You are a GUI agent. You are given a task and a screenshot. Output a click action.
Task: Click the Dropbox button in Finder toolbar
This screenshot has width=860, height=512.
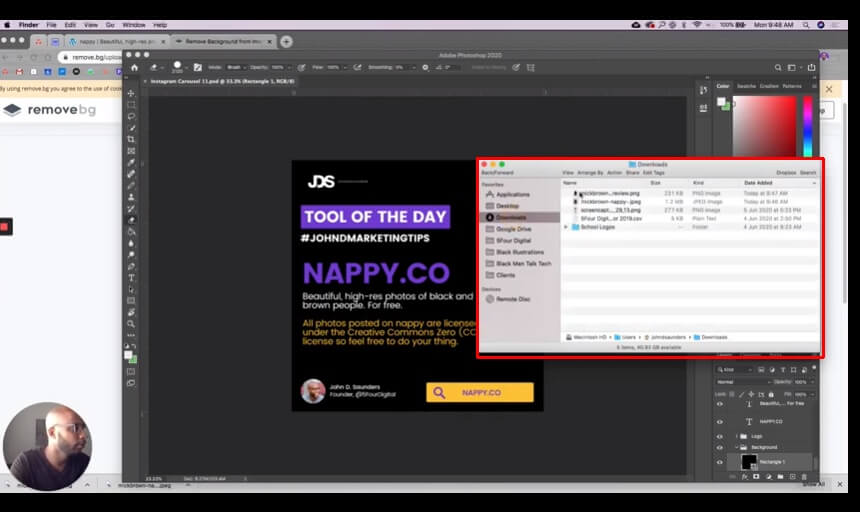pos(786,173)
